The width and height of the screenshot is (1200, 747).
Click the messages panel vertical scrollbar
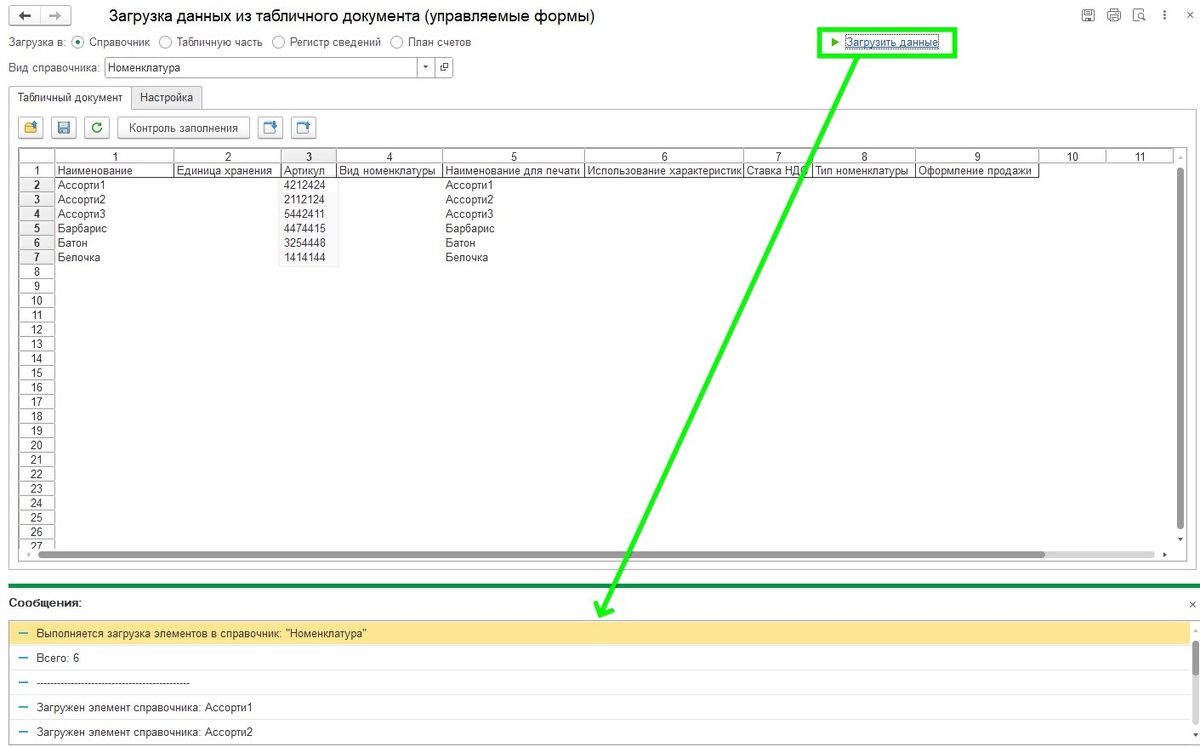1194,659
